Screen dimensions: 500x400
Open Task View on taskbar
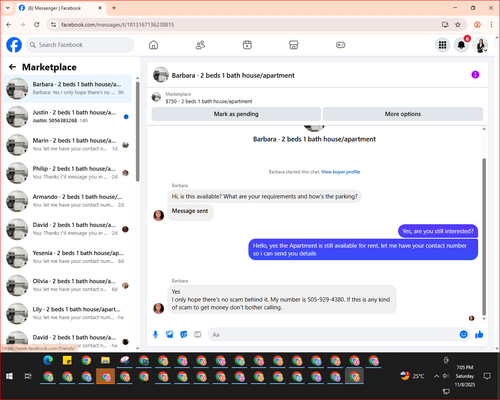[28, 376]
